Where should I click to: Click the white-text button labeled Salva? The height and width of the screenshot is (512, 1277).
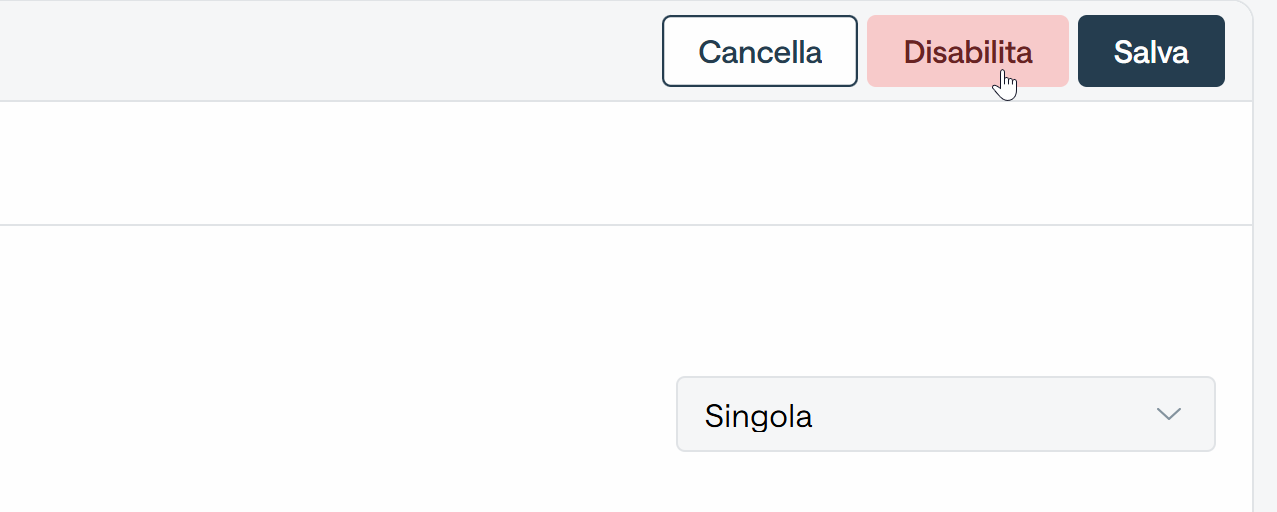[x=1151, y=51]
